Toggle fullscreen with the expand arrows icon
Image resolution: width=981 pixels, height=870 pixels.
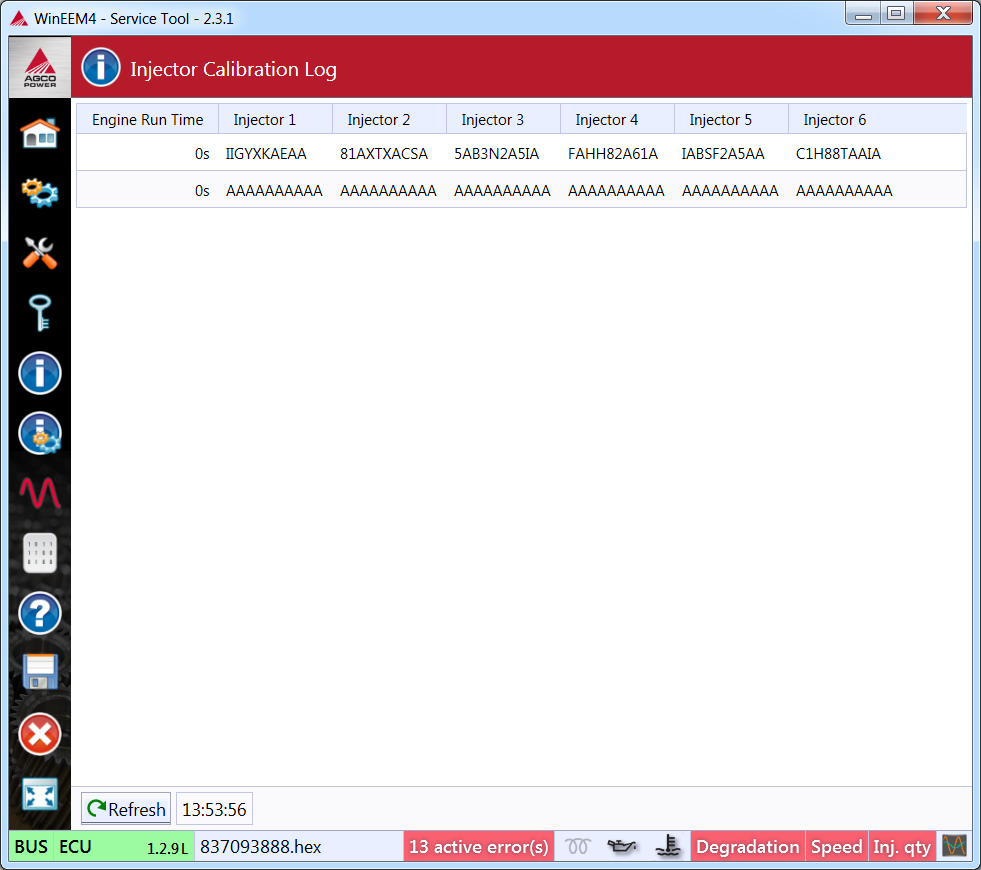[x=40, y=794]
